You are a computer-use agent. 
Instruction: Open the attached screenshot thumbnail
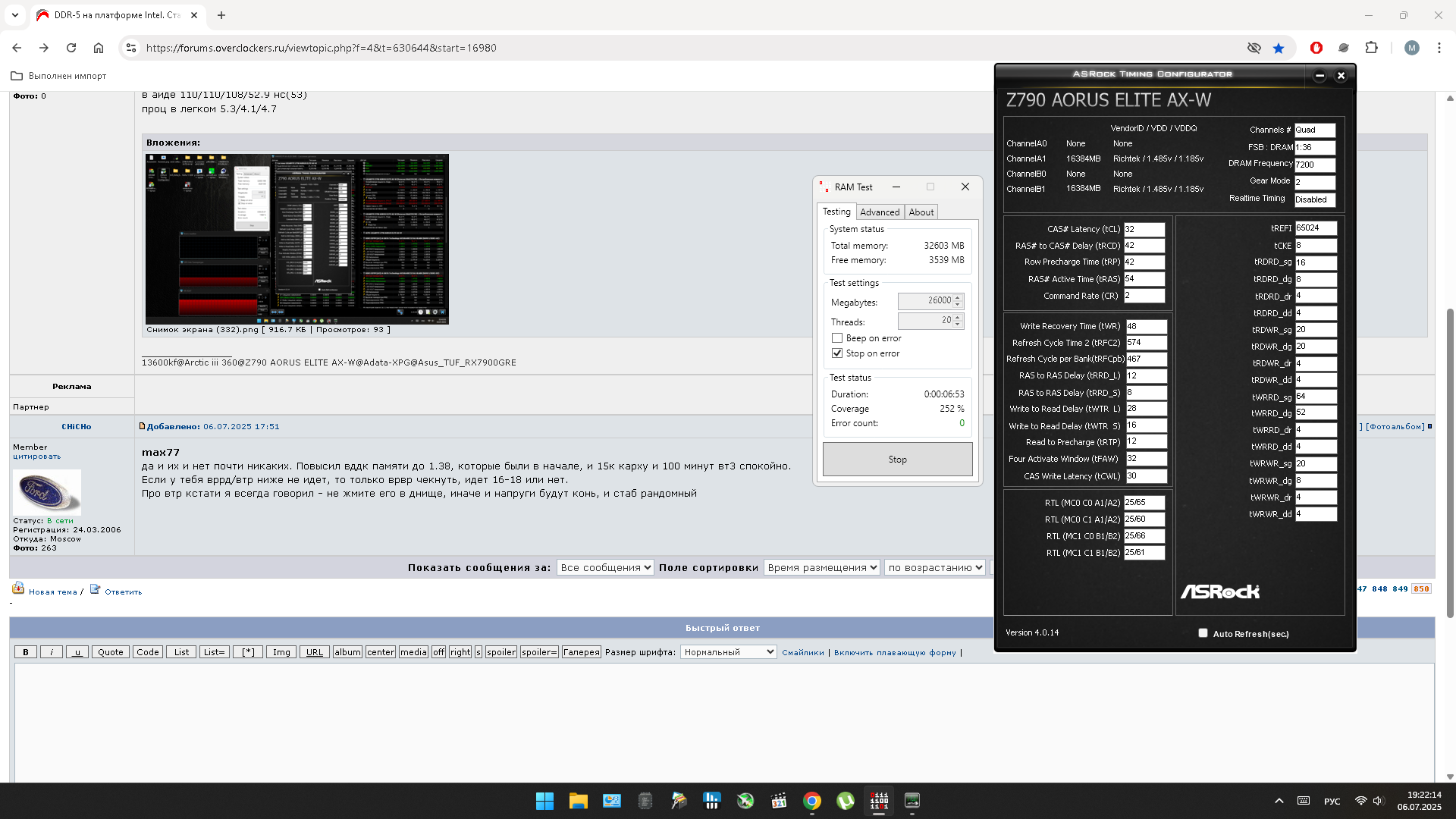(x=297, y=239)
